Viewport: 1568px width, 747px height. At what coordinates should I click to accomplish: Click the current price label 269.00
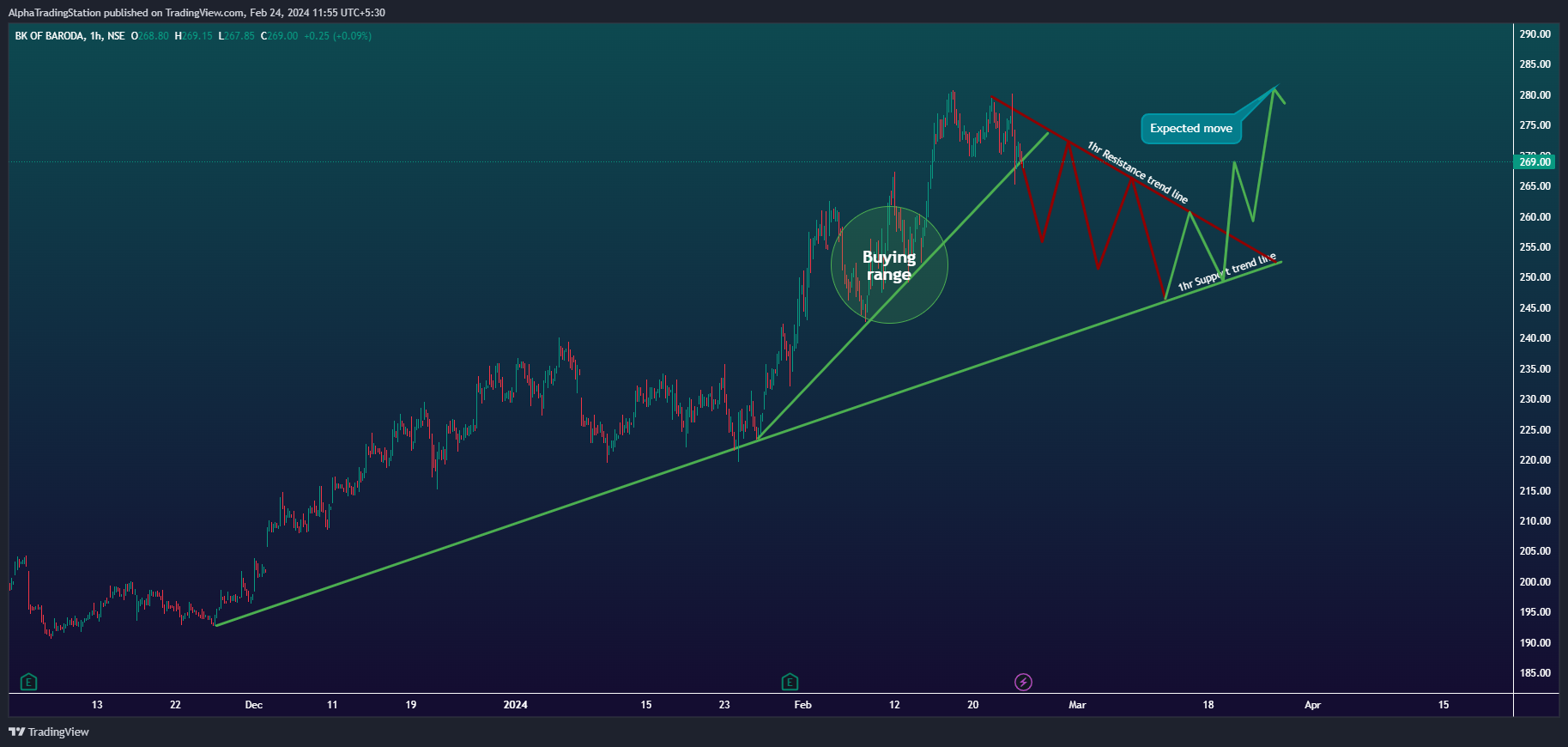[x=1535, y=161]
